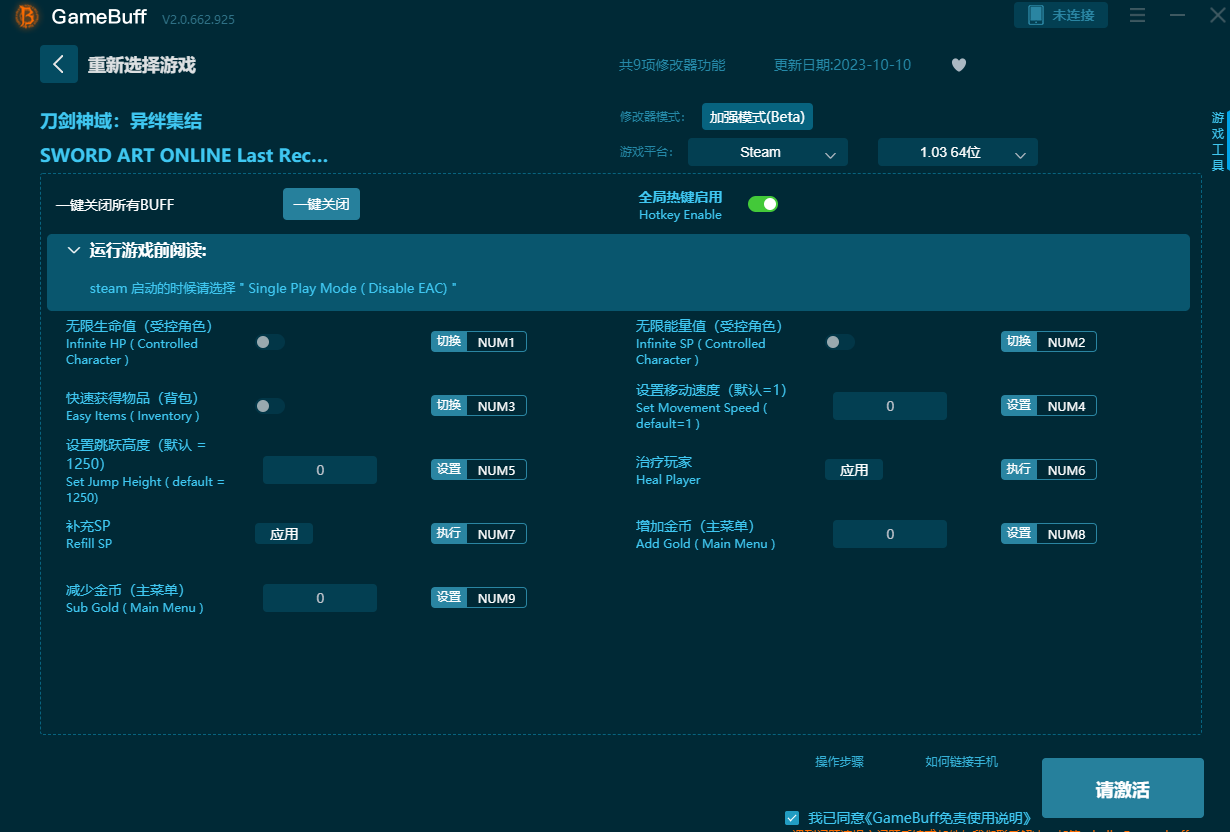Viewport: 1230px width, 832px height.
Task: Click the 请激活 activate button
Action: point(1123,789)
